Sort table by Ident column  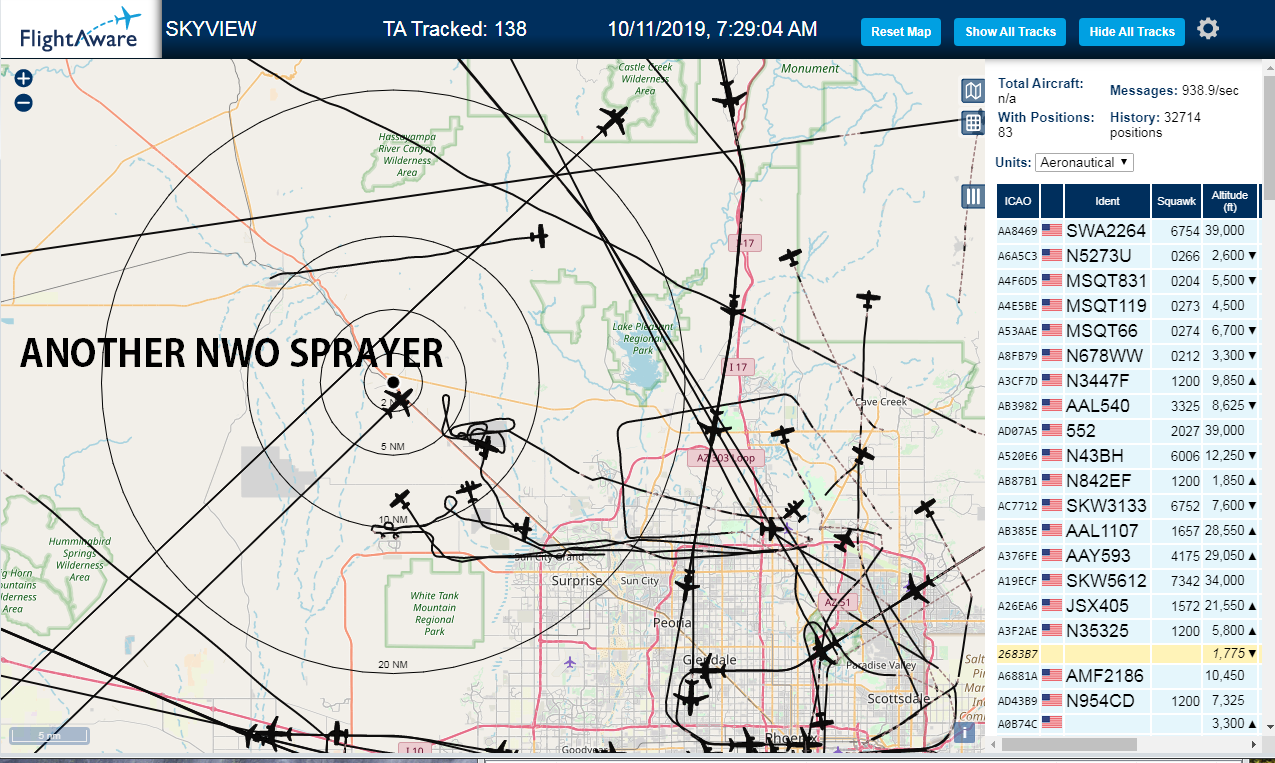(1107, 201)
